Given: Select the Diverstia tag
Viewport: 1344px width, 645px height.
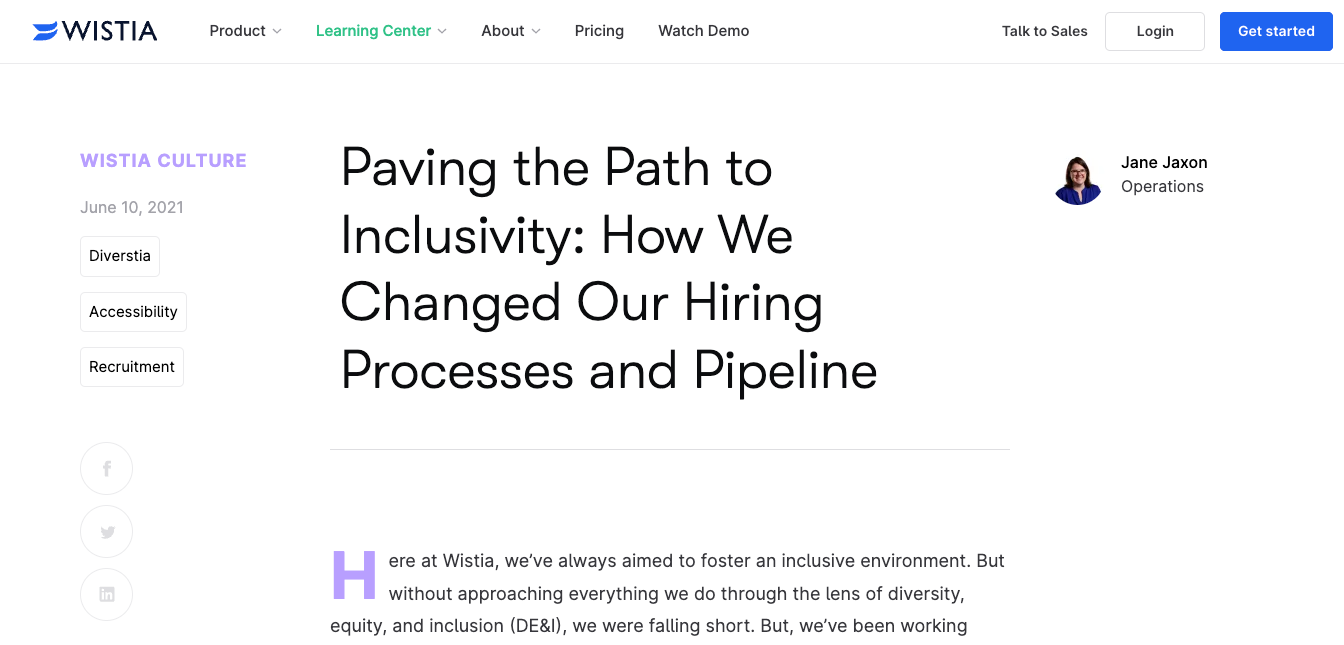Looking at the screenshot, I should pos(119,256).
